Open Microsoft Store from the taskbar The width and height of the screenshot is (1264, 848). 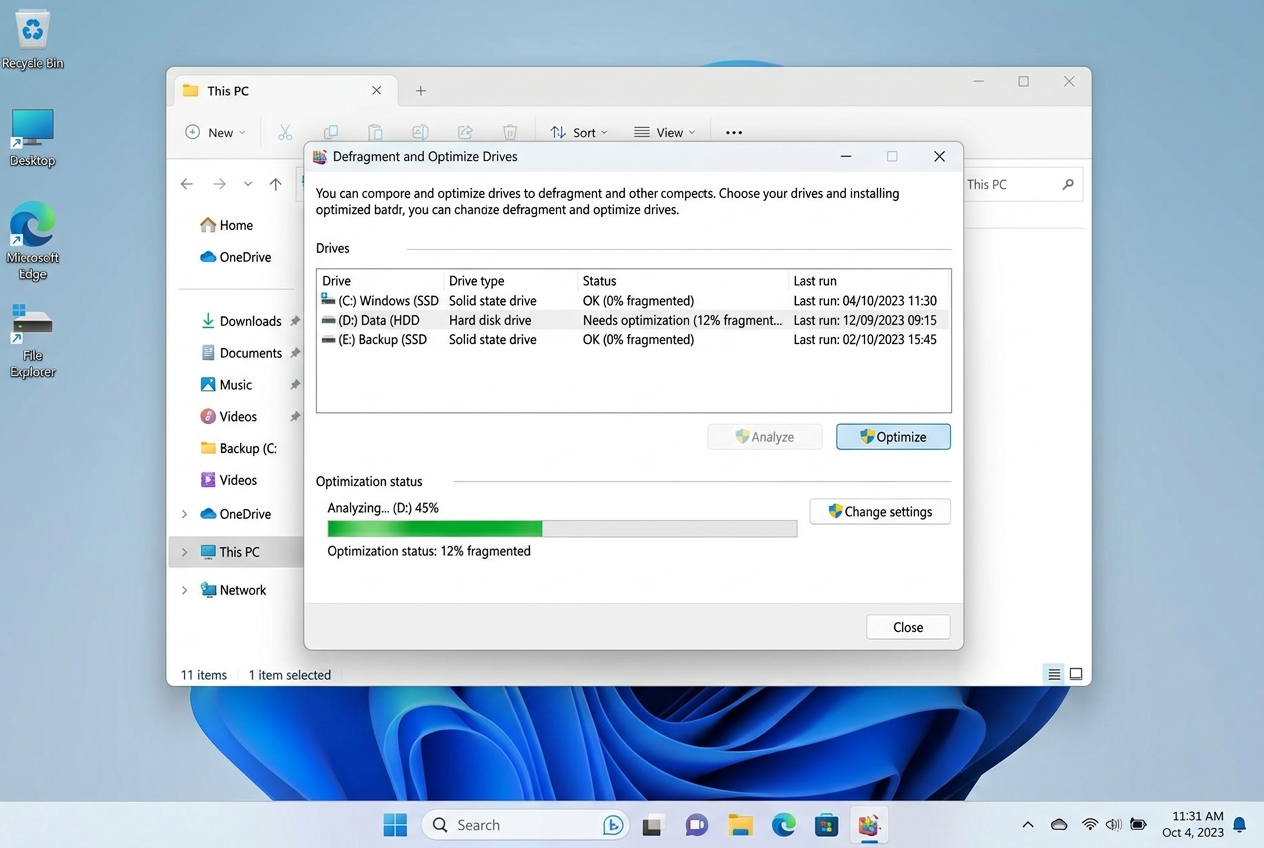pyautogui.click(x=826, y=825)
